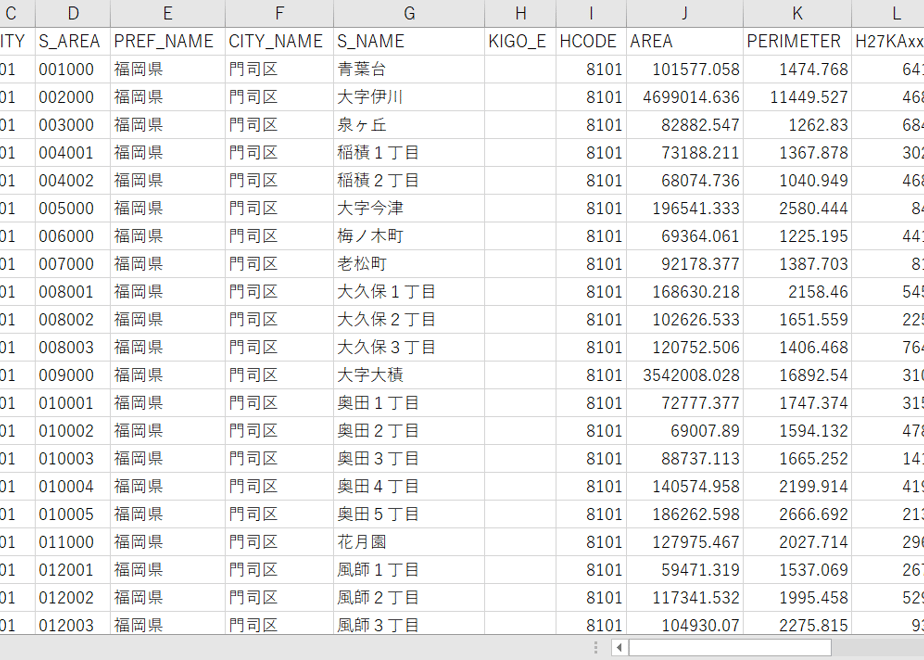The width and height of the screenshot is (924, 660).
Task: Select column G header
Action: [409, 13]
